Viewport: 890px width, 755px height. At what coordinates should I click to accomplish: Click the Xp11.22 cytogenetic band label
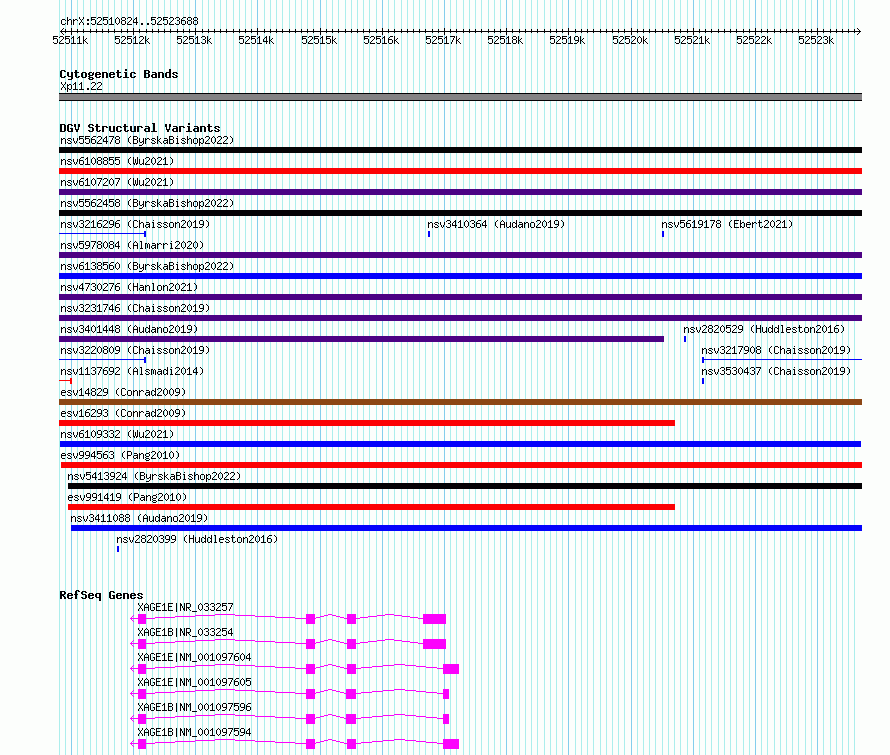tap(81, 86)
